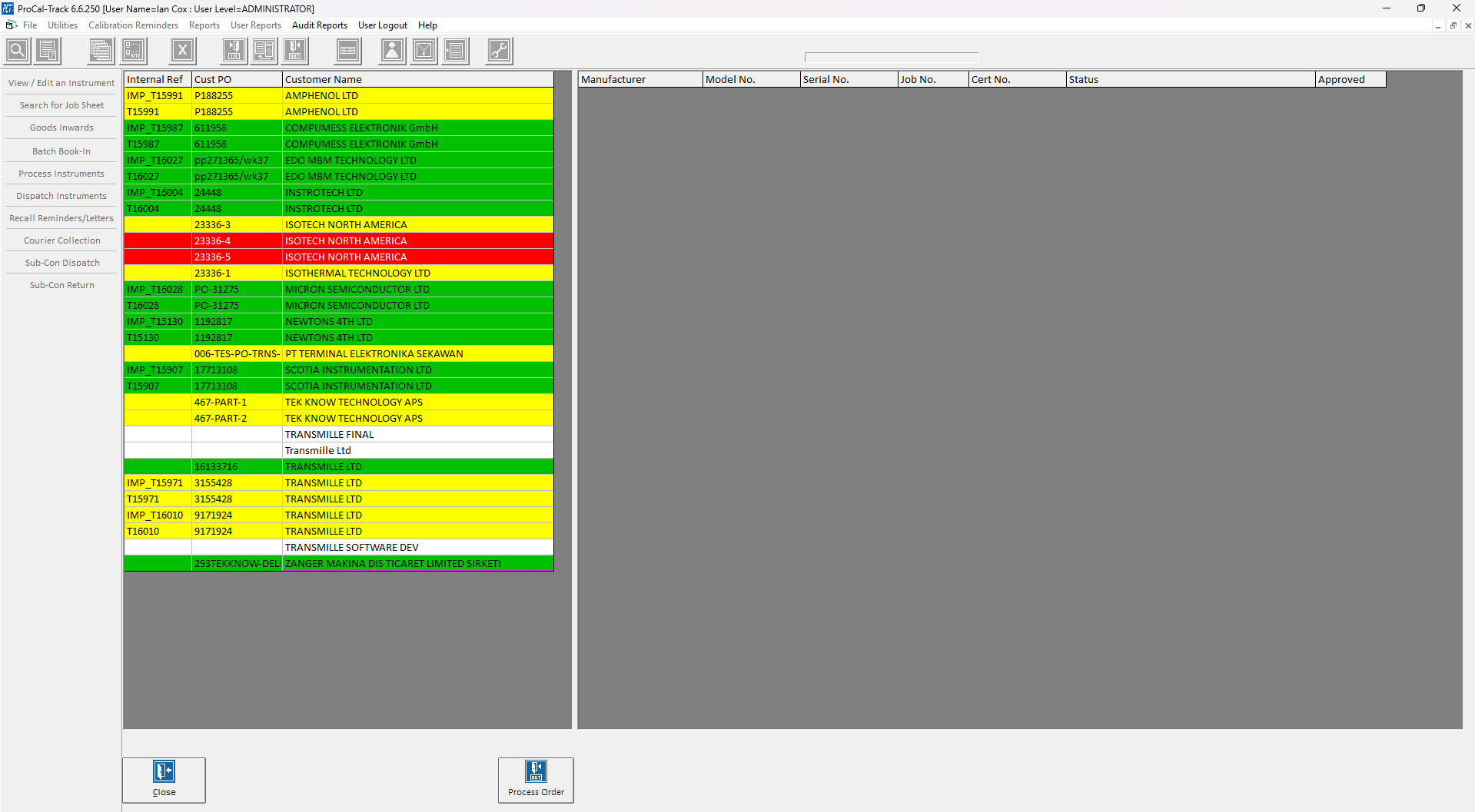Select the PT TERMINAL ELEKTRONIKA SEKAWAN row
This screenshot has height=812, width=1475.
pos(339,354)
